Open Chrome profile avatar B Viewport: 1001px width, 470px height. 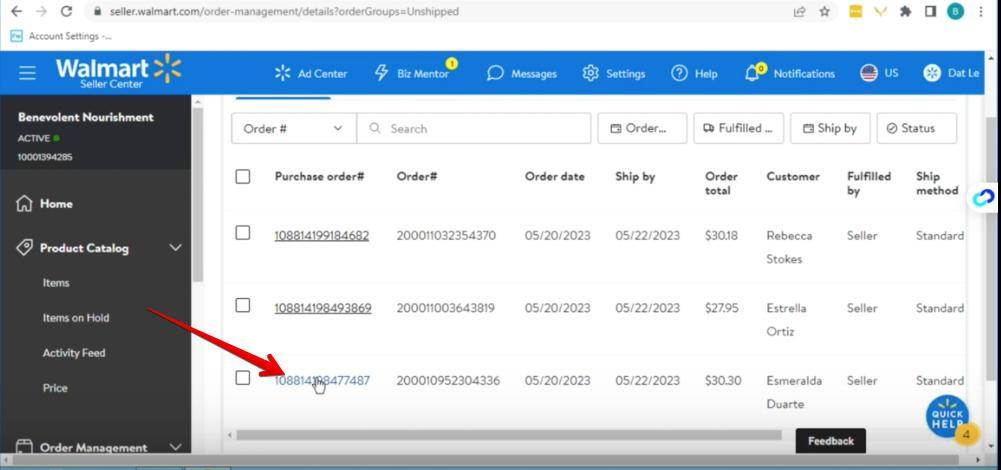(x=955, y=11)
